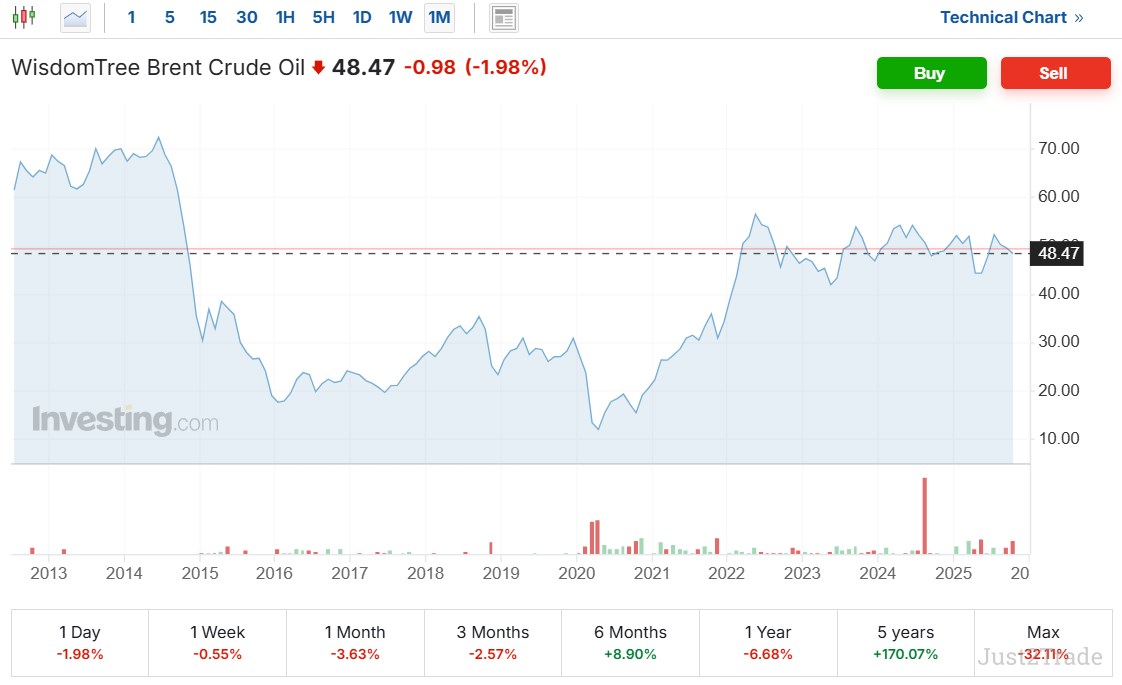
Task: Open the 6 Months performance tab
Action: coord(630,642)
